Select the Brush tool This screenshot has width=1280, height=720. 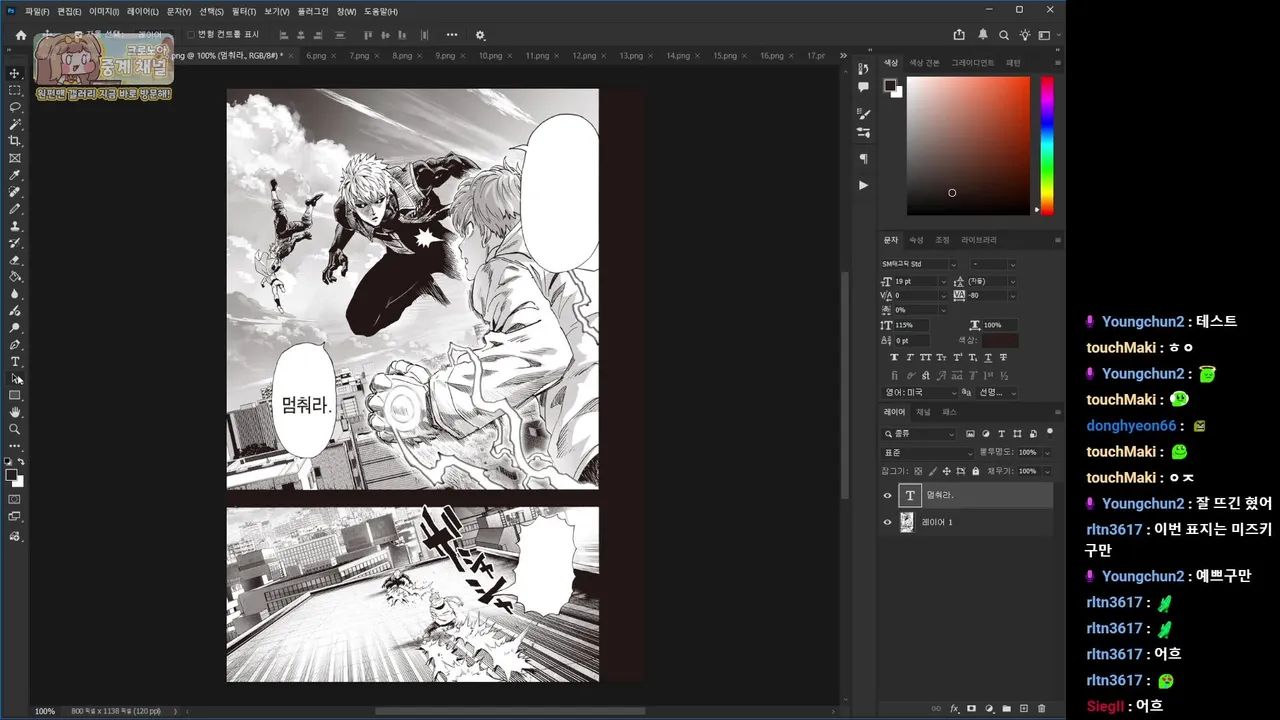[15, 209]
